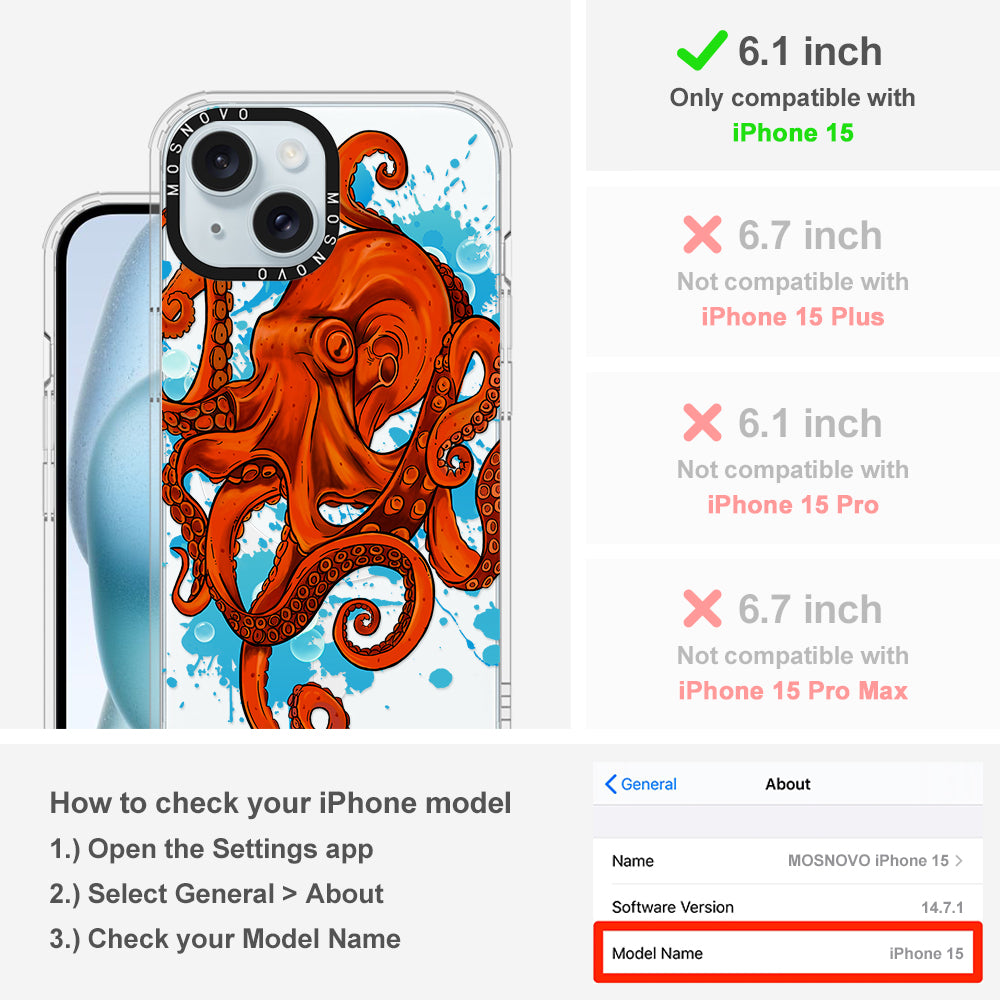Click the red X beside iPhone 15 Pro
This screenshot has height=1000, width=1000.
click(702, 422)
